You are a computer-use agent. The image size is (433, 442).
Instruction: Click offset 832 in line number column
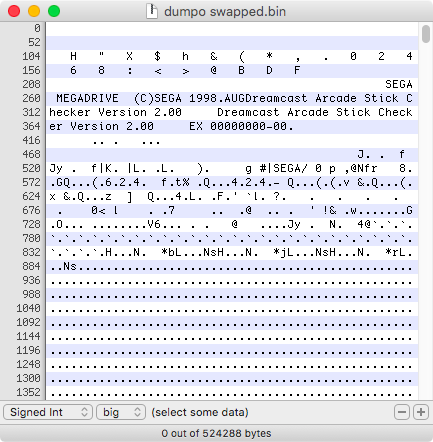coord(31,252)
